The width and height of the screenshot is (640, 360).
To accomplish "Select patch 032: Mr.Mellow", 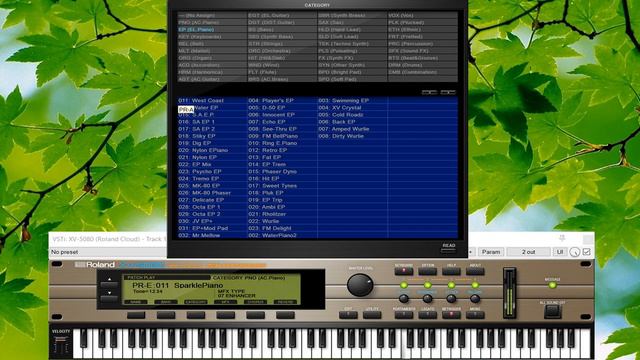I will click(212, 236).
